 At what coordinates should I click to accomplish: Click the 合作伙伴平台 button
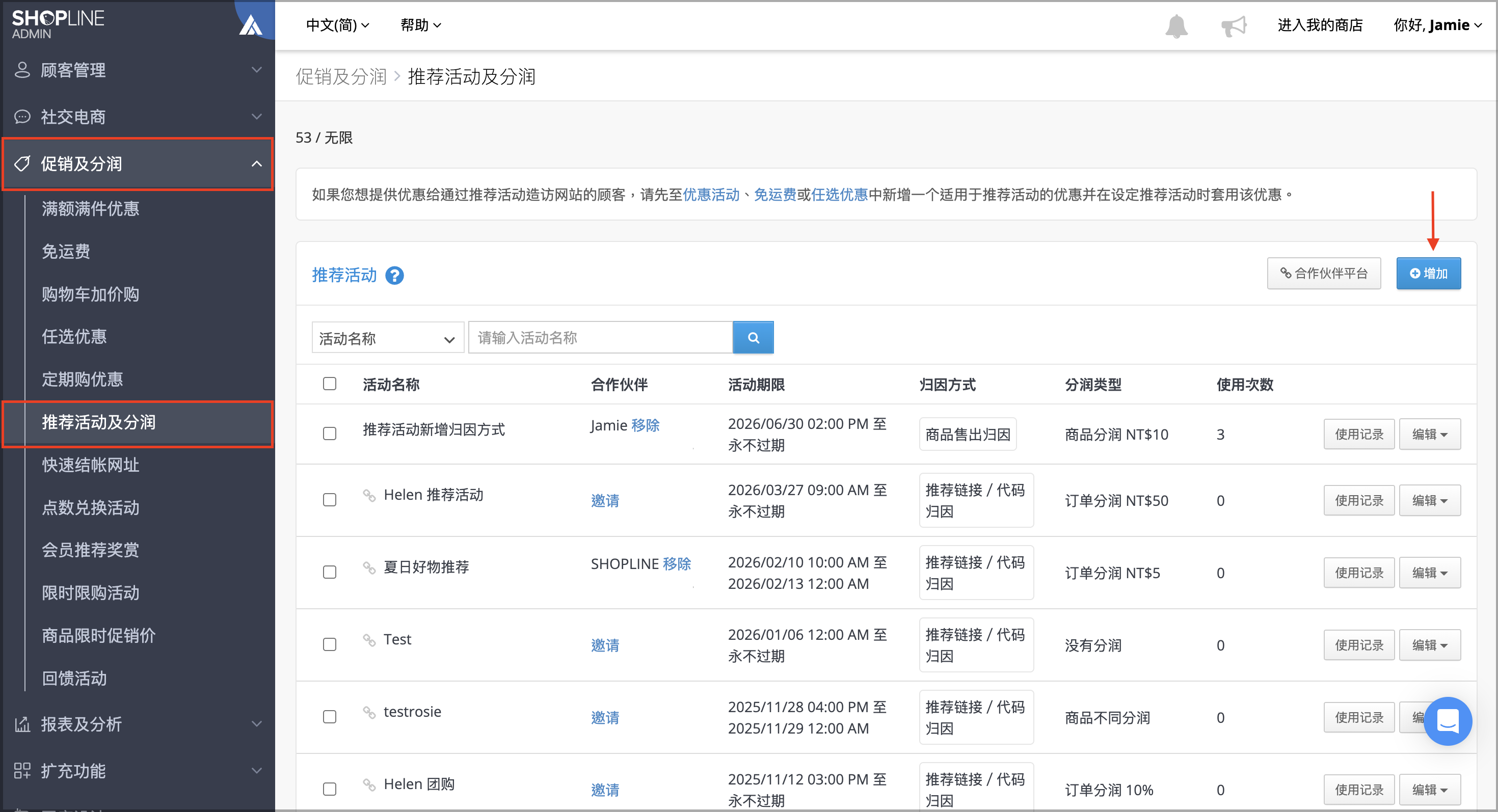tap(1324, 273)
